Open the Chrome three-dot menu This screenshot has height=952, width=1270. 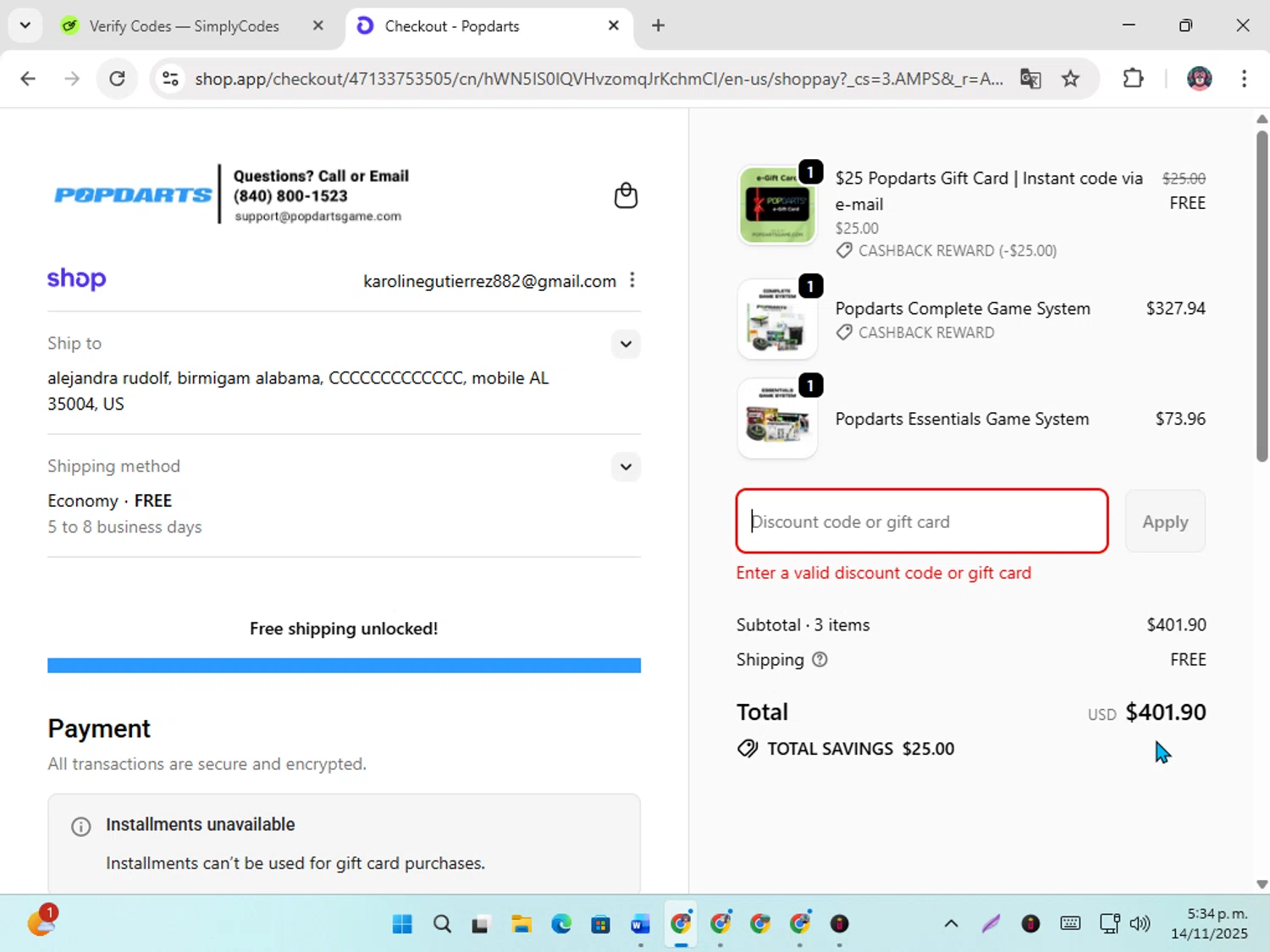click(1244, 79)
